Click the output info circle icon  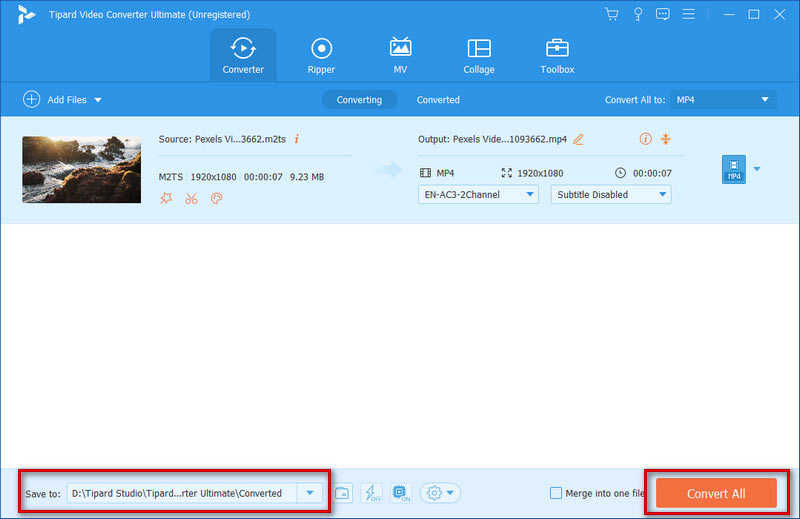(645, 138)
